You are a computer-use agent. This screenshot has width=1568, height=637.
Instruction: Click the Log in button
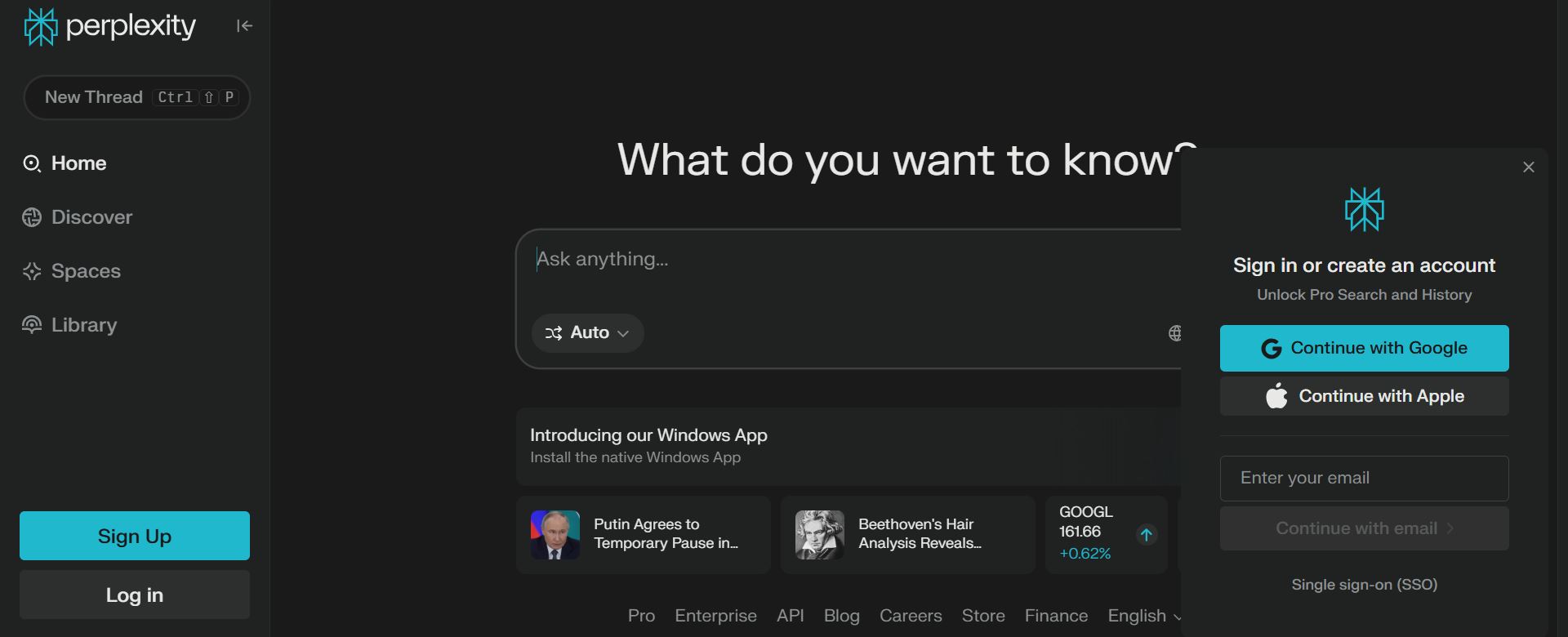(x=135, y=595)
